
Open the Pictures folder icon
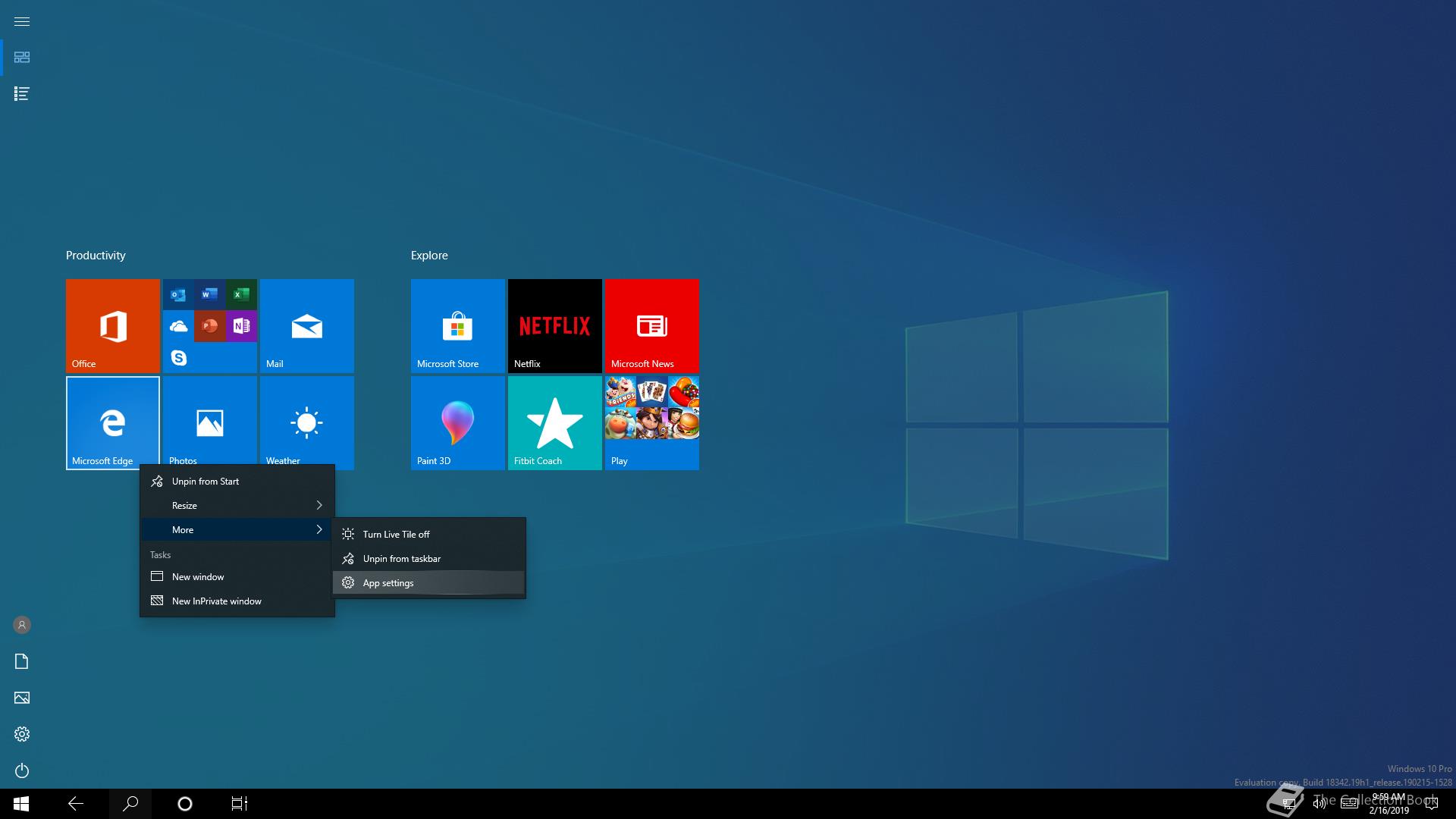(22, 698)
